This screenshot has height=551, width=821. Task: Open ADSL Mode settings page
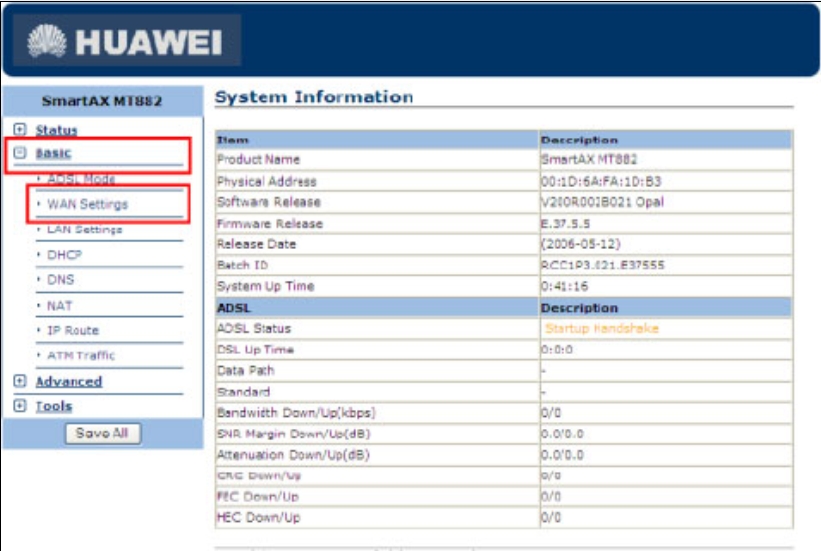click(x=81, y=179)
